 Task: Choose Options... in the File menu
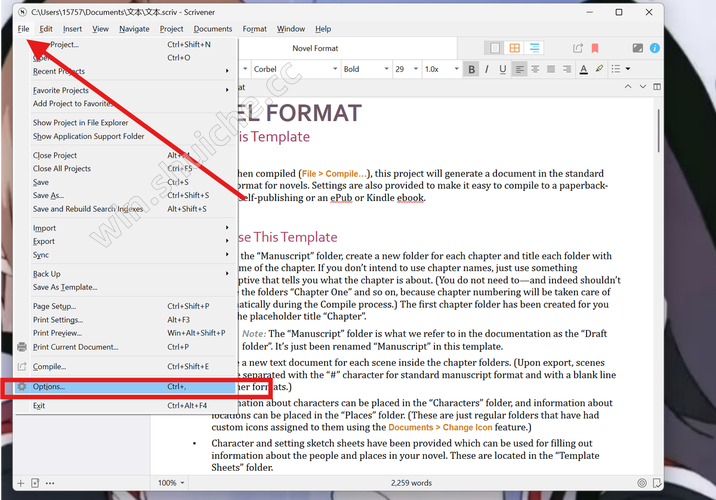(125, 387)
